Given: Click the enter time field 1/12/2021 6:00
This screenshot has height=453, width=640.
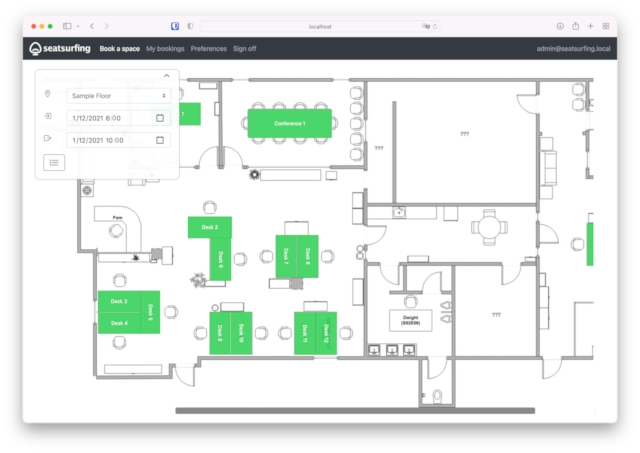Looking at the screenshot, I should coord(118,118).
